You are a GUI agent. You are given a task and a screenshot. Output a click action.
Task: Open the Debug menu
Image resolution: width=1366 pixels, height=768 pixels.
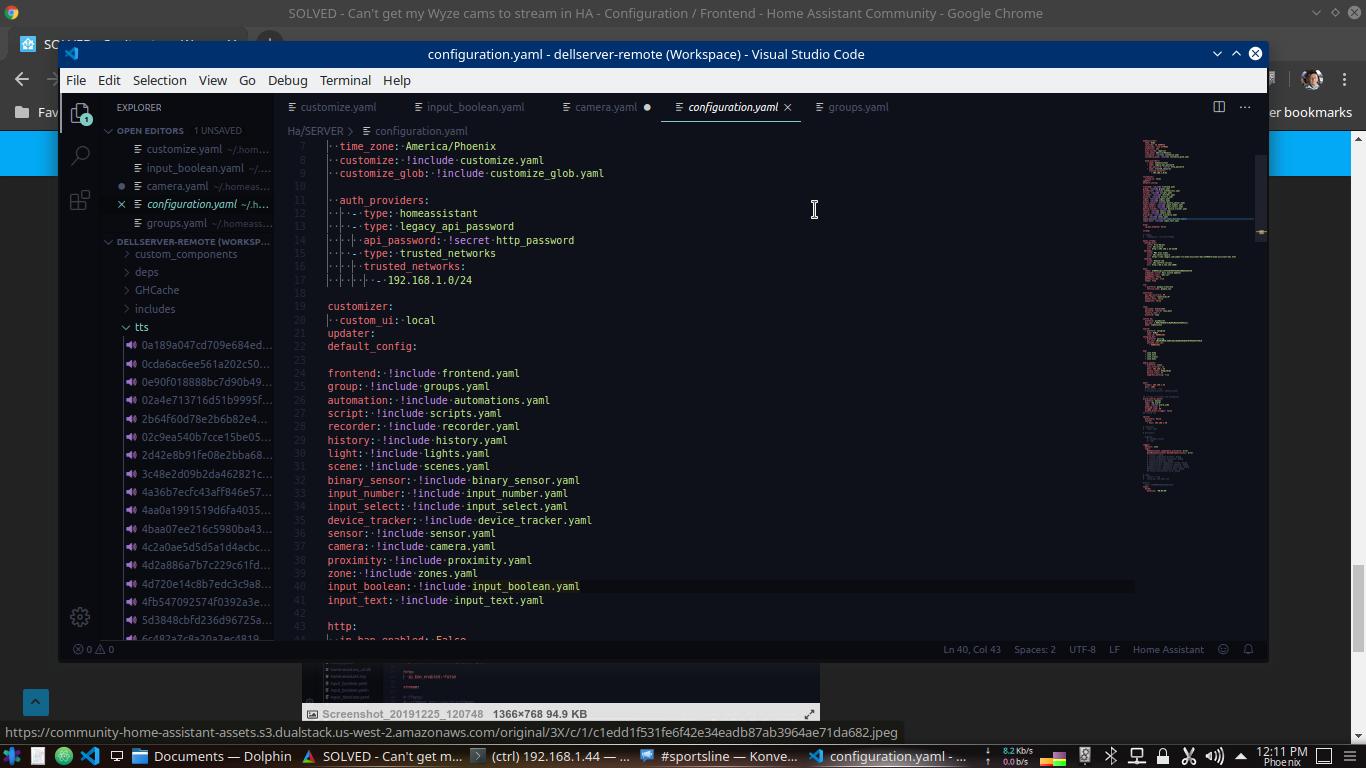pyautogui.click(x=287, y=80)
